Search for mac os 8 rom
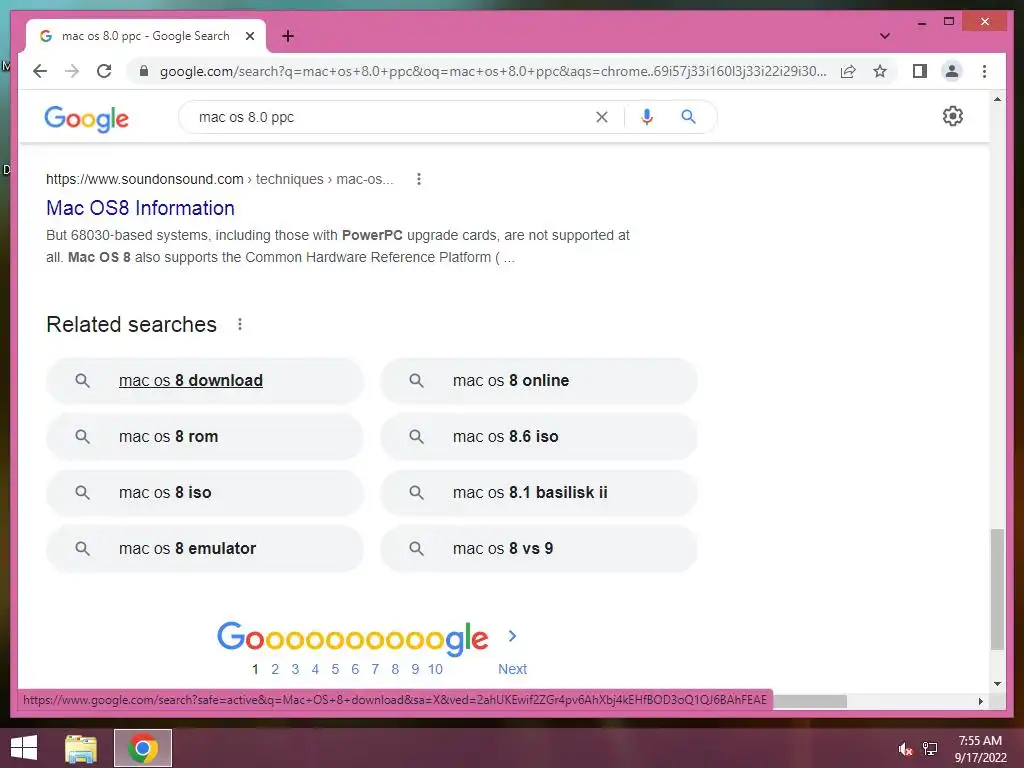 [204, 436]
